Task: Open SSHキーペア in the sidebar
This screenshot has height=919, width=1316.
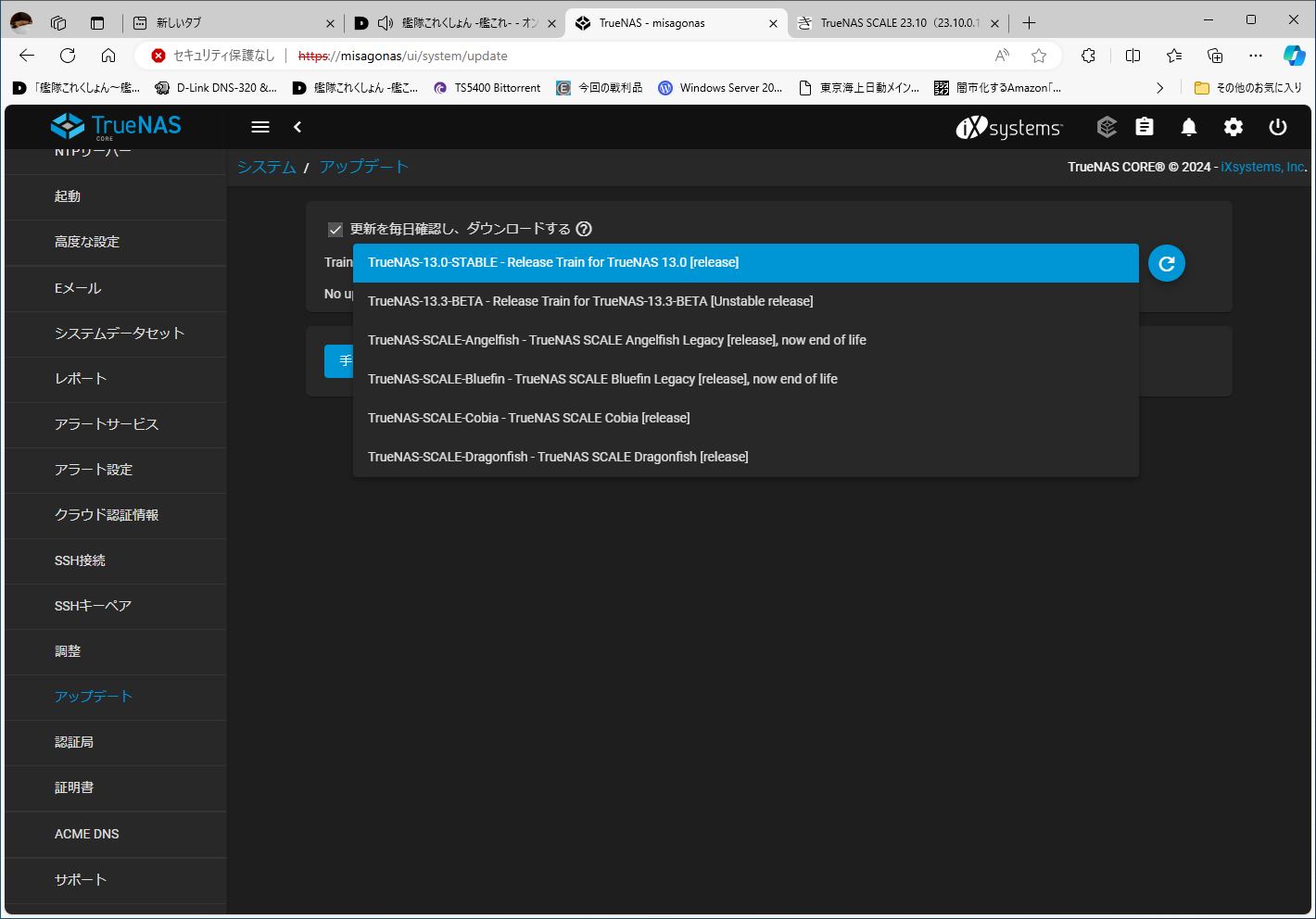Action: click(x=116, y=606)
